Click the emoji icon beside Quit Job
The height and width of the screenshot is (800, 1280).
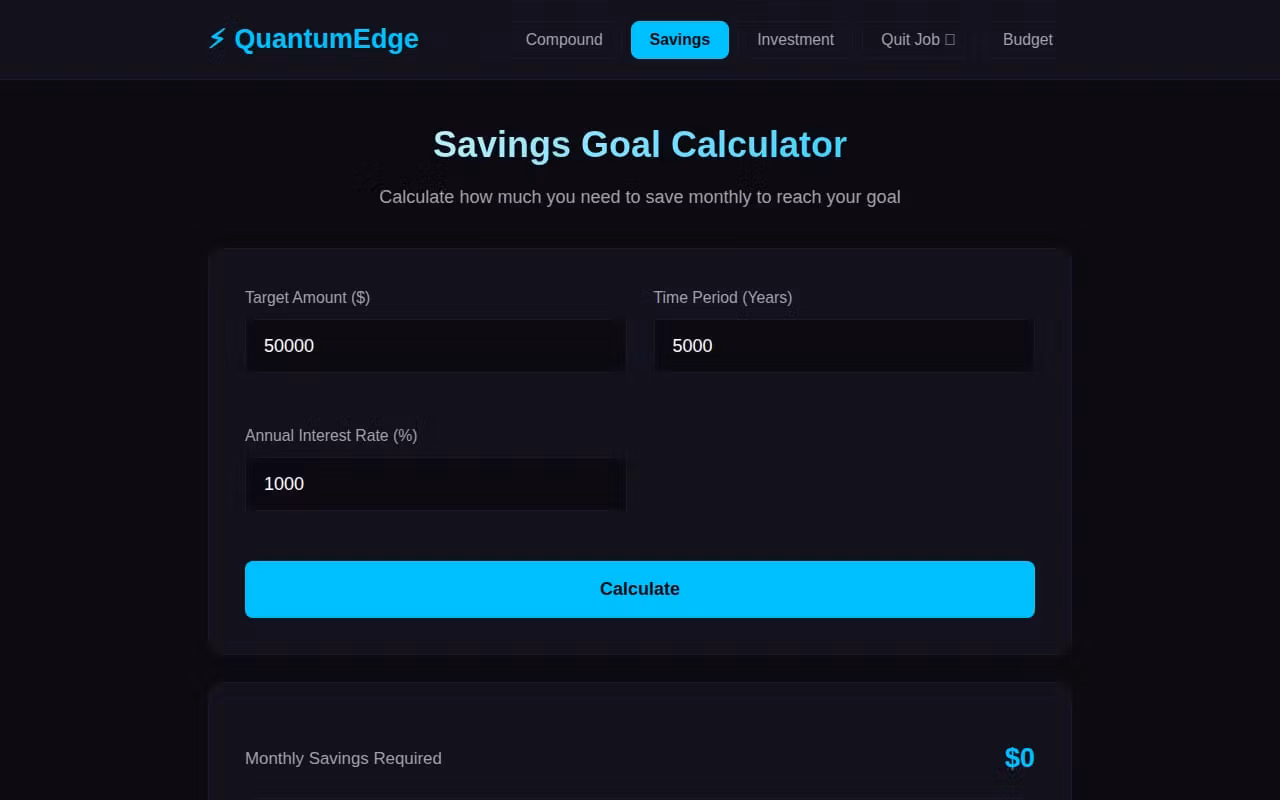click(x=950, y=40)
